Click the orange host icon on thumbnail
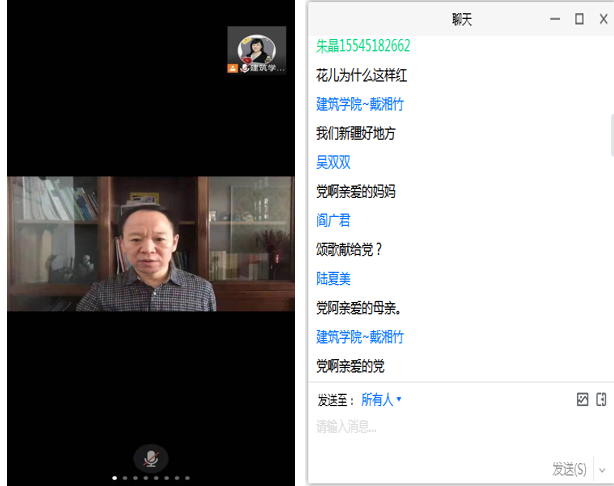 point(233,68)
